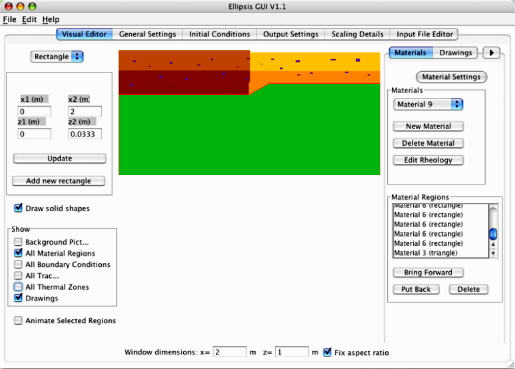Viewport: 515px width, 369px height.
Task: Toggle Draw solid shapes checkbox
Action: click(18, 208)
